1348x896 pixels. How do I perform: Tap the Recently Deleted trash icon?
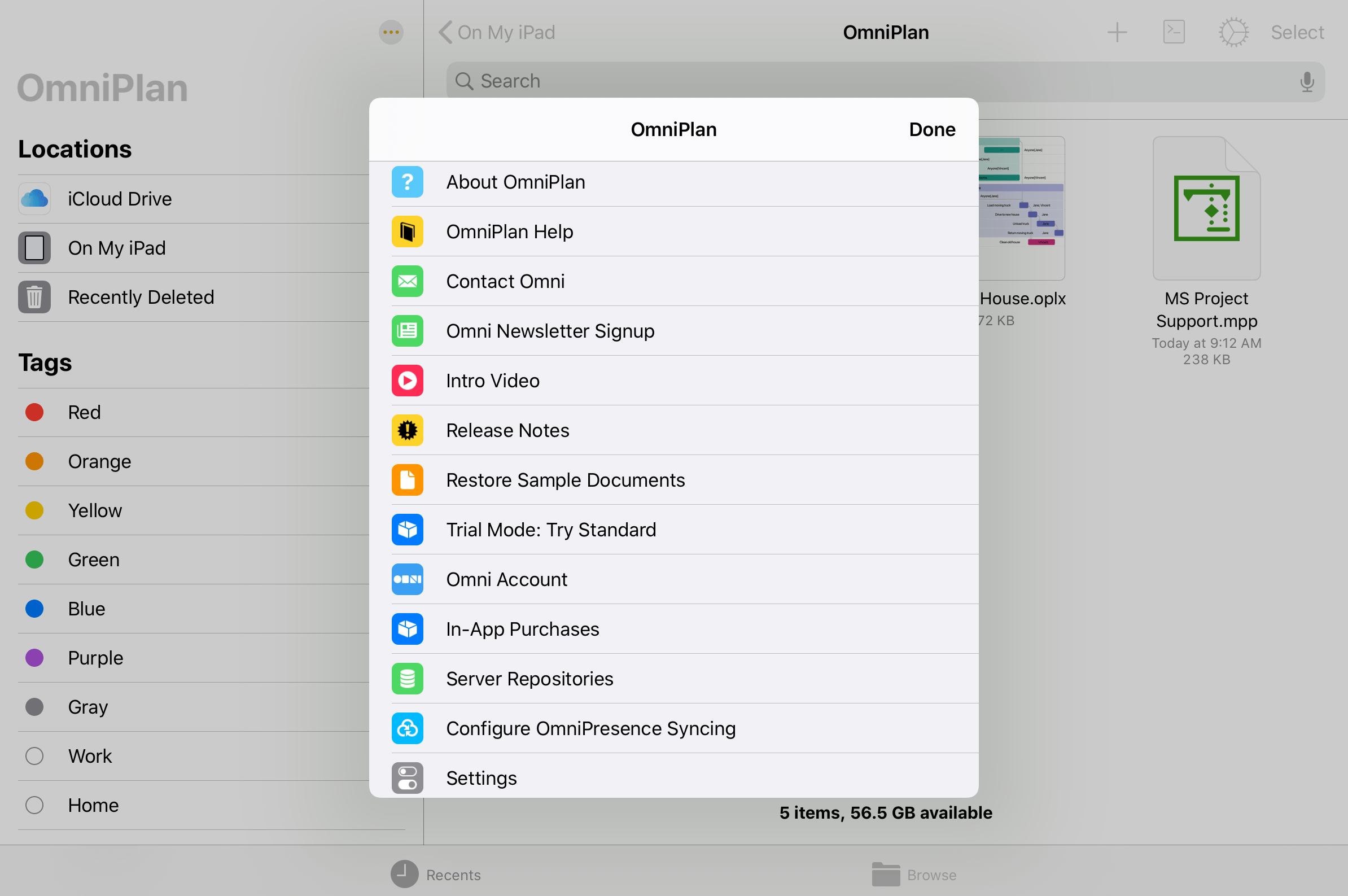point(34,297)
